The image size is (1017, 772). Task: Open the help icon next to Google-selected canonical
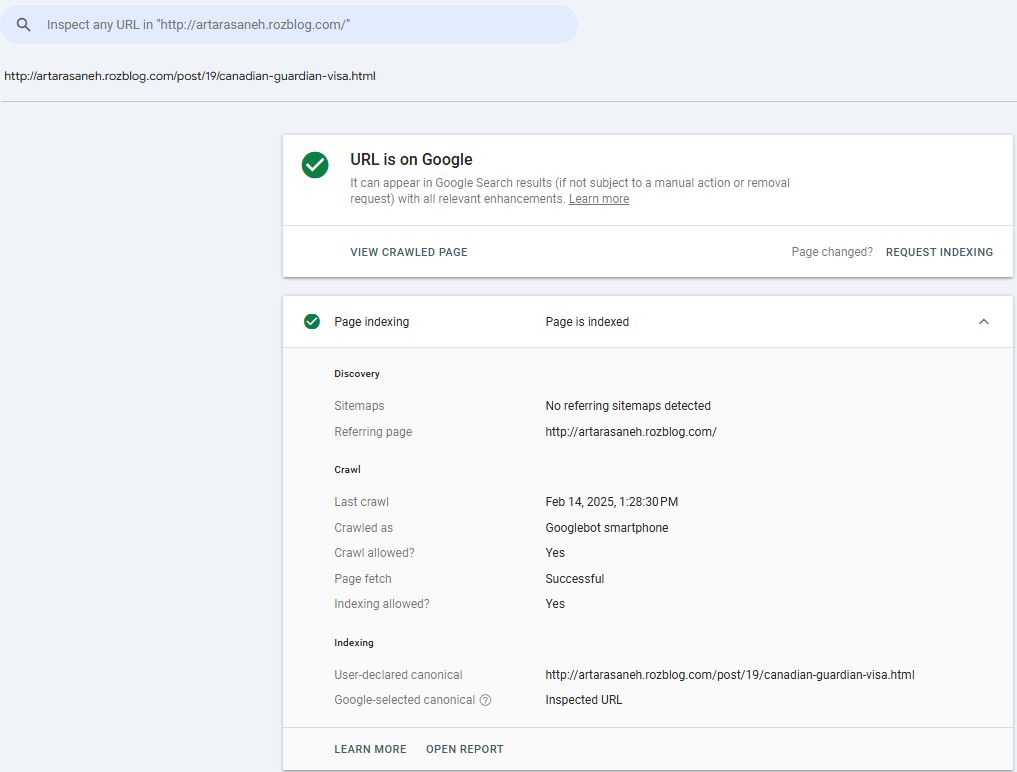pos(487,700)
